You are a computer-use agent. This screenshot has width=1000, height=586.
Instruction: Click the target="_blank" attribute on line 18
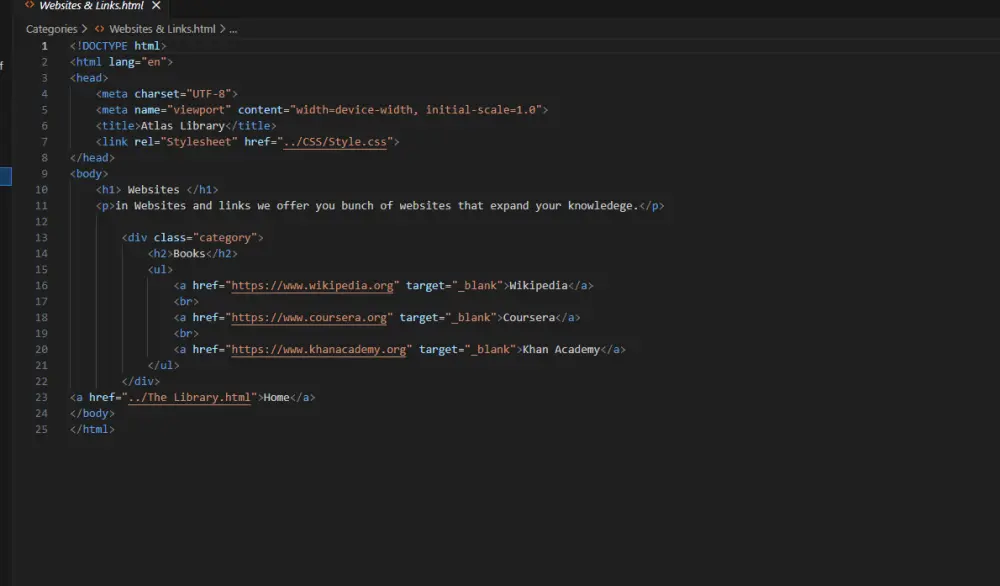pyautogui.click(x=448, y=317)
